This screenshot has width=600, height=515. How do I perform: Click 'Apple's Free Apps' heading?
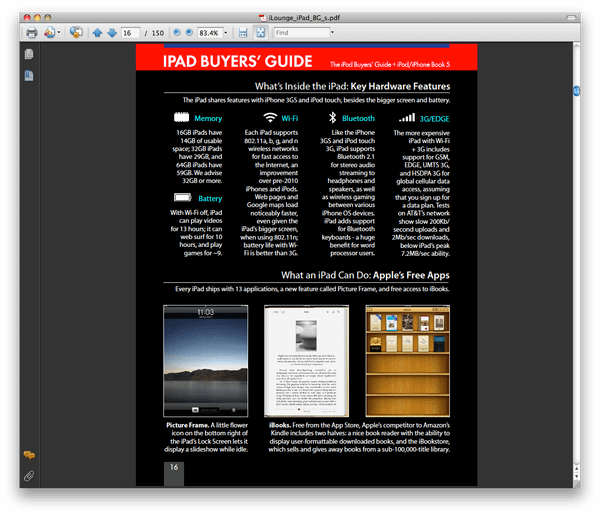point(411,275)
